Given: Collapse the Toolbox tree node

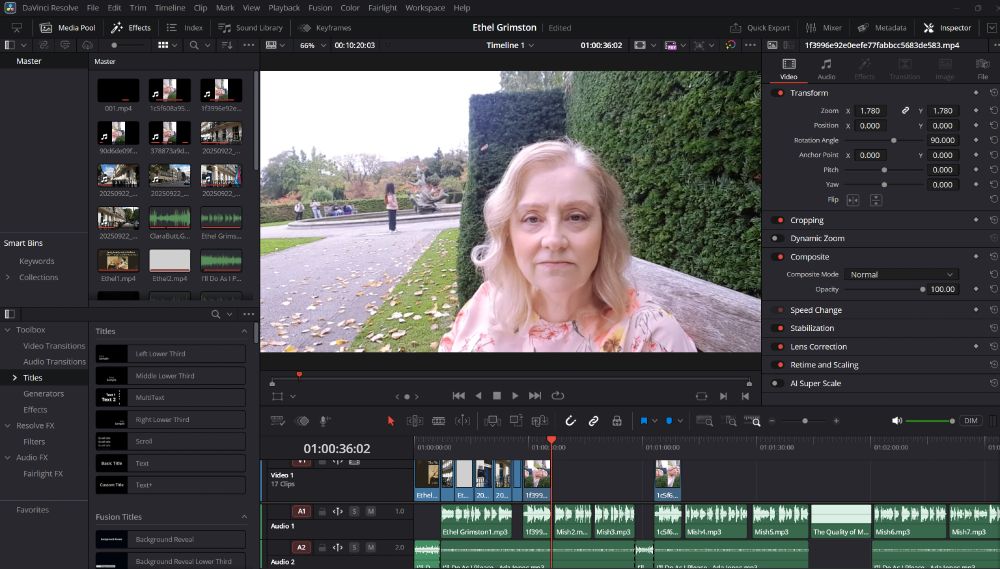Looking at the screenshot, I should point(8,330).
